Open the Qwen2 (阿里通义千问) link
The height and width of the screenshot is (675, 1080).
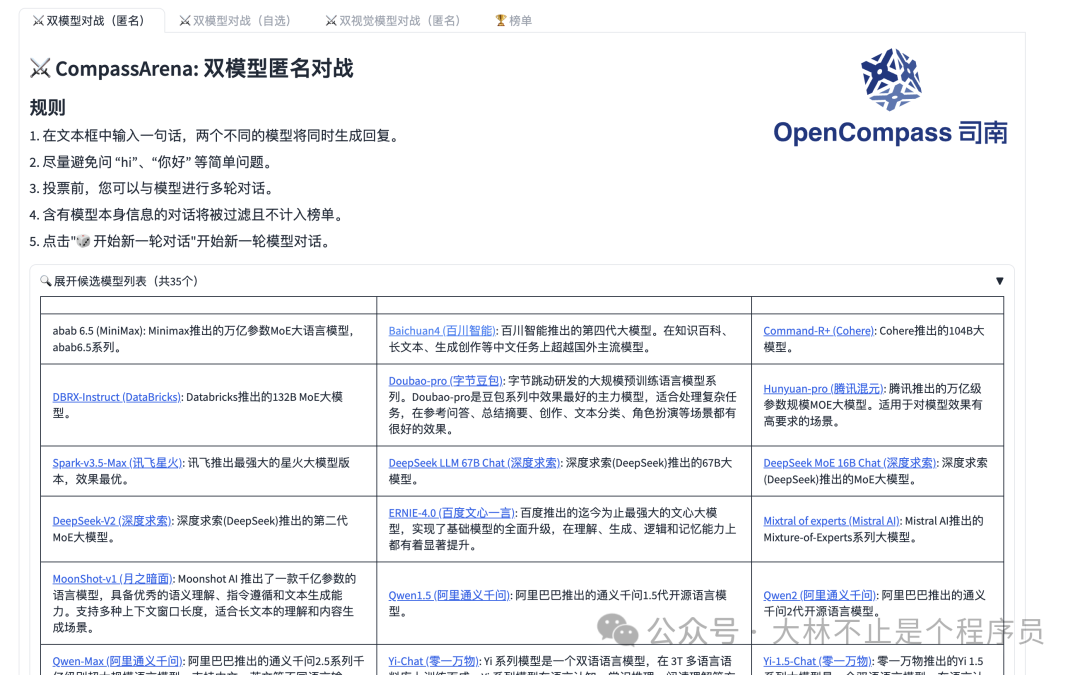click(x=819, y=595)
